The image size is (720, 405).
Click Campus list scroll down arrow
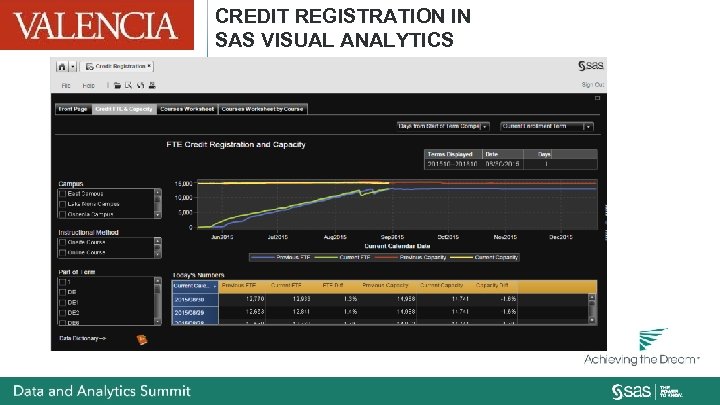(x=158, y=214)
